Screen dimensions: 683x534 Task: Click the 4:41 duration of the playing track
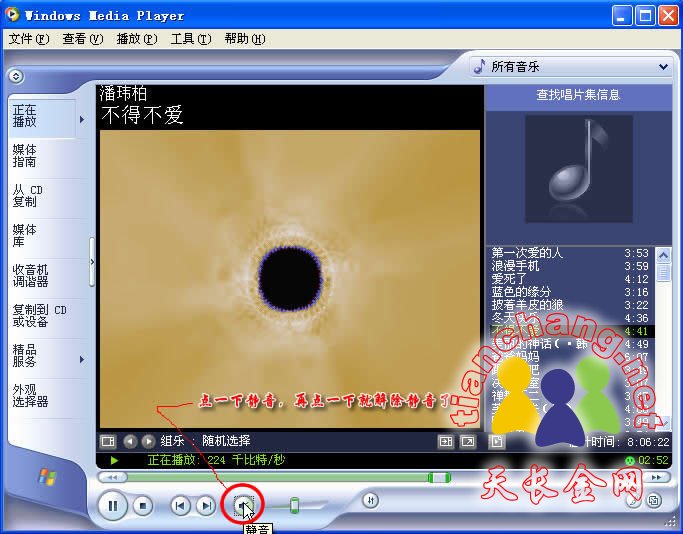click(636, 331)
